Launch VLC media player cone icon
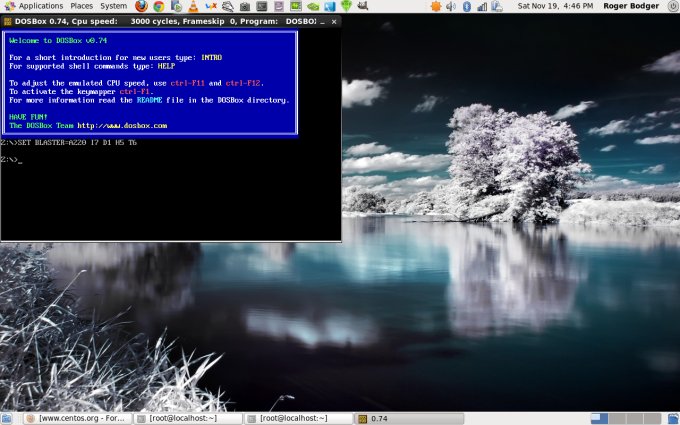 click(x=193, y=6)
